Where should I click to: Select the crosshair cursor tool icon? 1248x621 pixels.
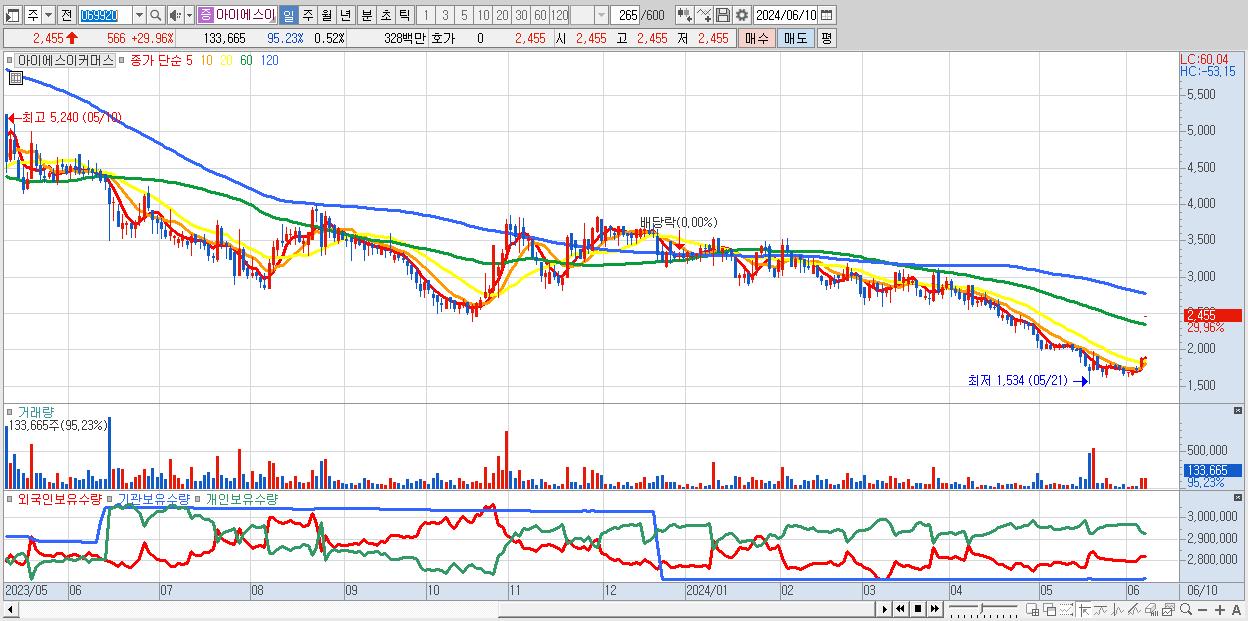pos(1084,609)
